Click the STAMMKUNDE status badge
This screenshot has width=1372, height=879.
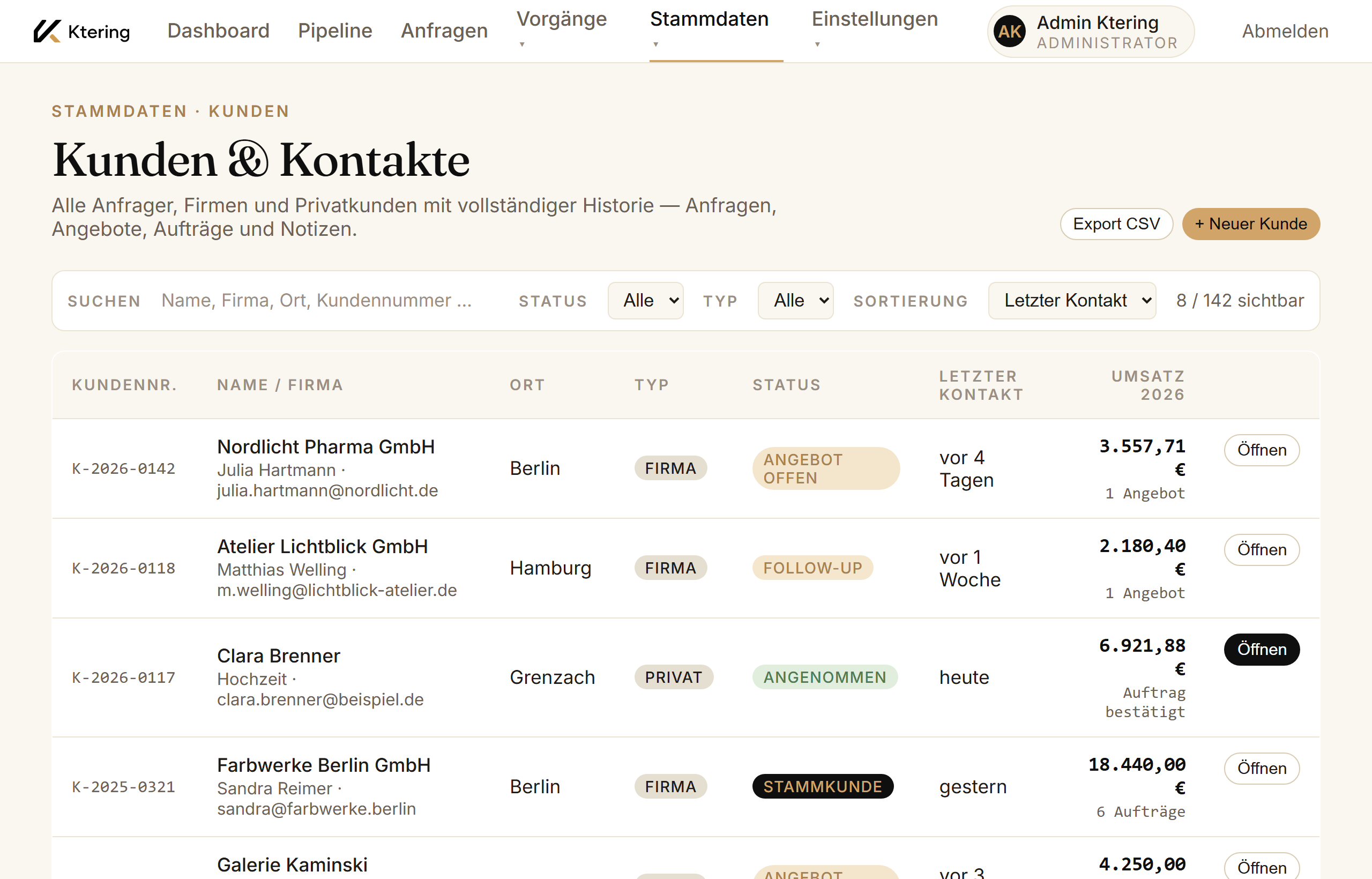coord(823,786)
